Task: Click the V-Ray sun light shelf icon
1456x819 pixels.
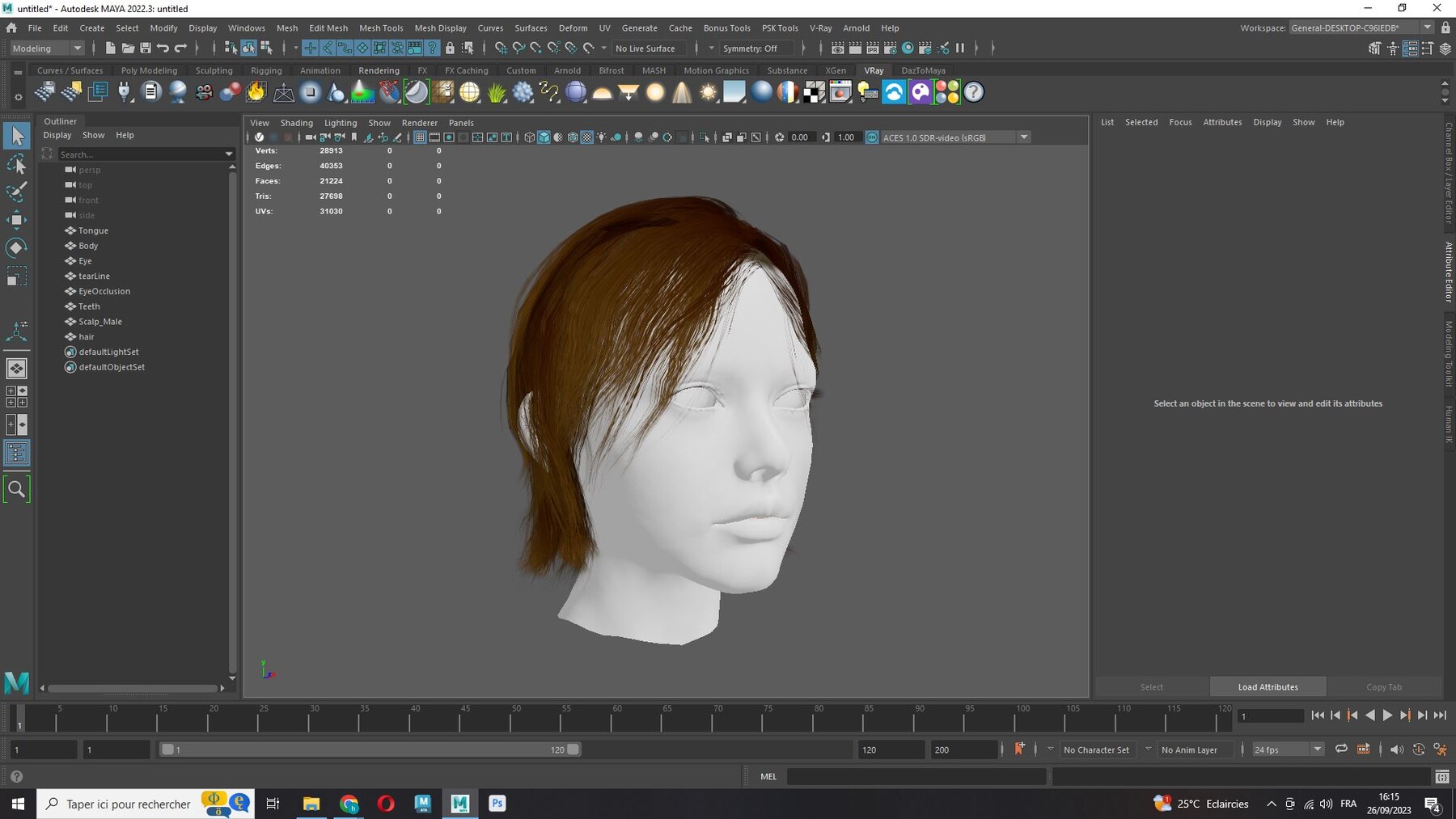Action: pyautogui.click(x=709, y=92)
